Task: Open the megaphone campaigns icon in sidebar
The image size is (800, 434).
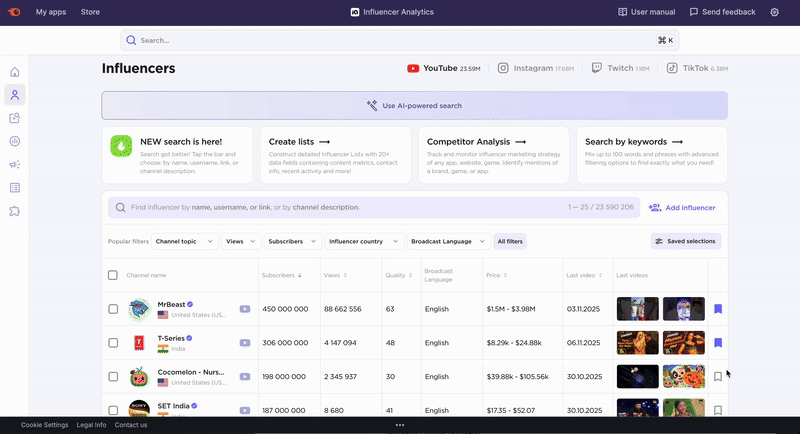Action: pyautogui.click(x=15, y=164)
